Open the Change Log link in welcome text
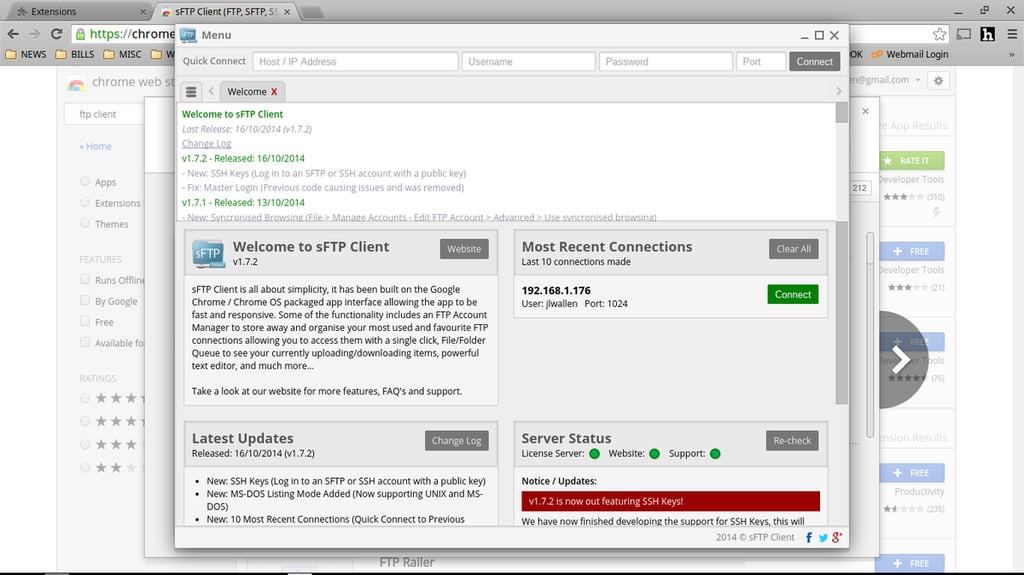 point(206,144)
